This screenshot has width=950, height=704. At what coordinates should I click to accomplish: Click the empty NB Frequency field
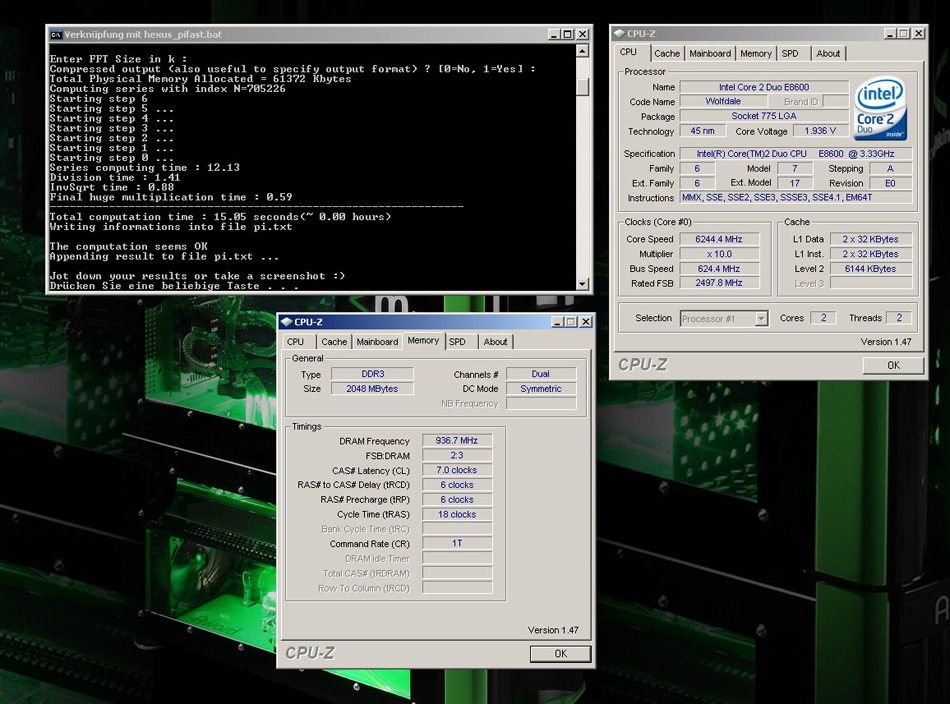click(540, 403)
